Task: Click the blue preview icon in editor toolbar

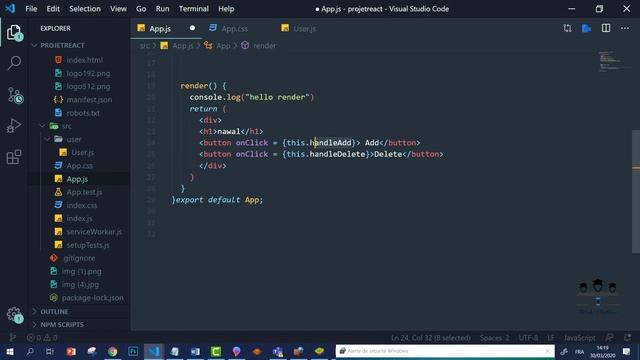Action: tap(587, 28)
